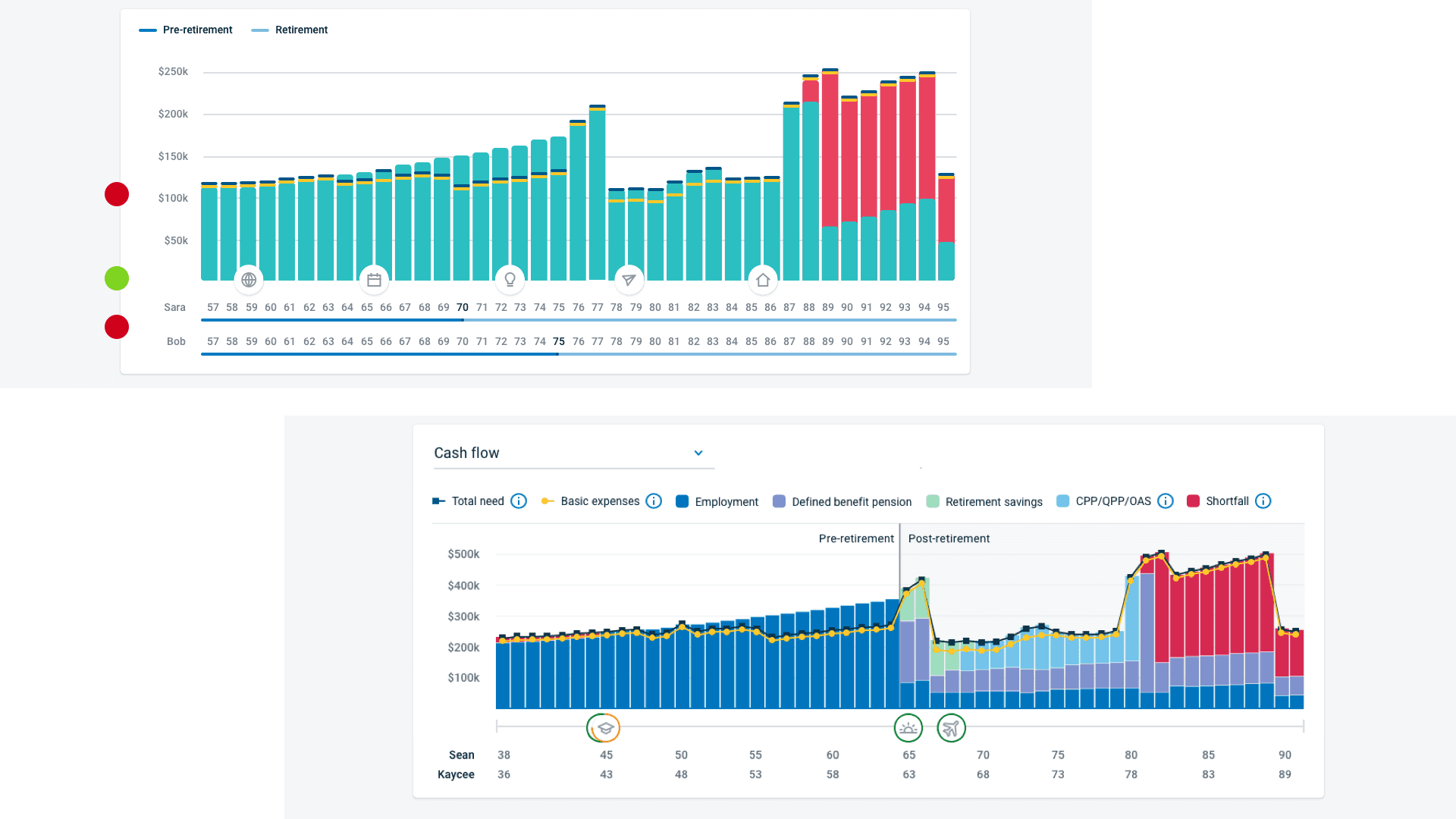Click the house milestone icon

[763, 280]
